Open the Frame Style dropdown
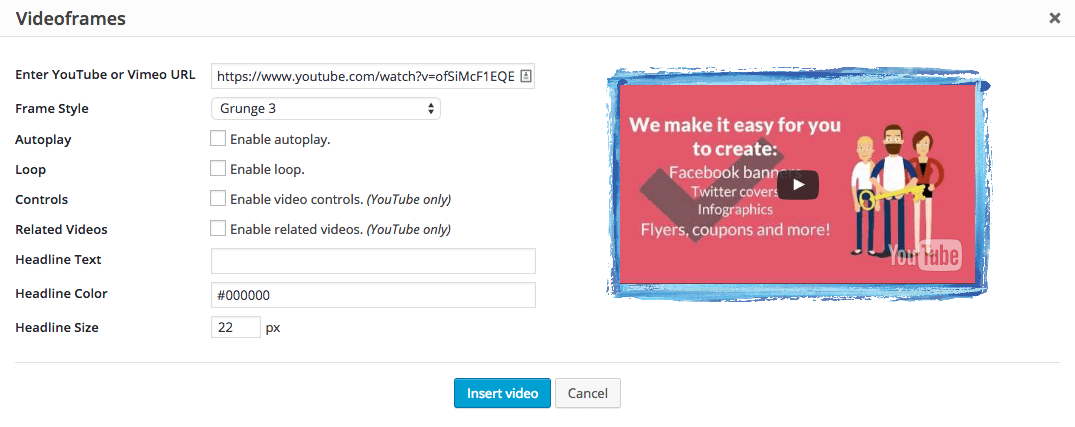The width and height of the screenshot is (1075, 427). pos(326,108)
